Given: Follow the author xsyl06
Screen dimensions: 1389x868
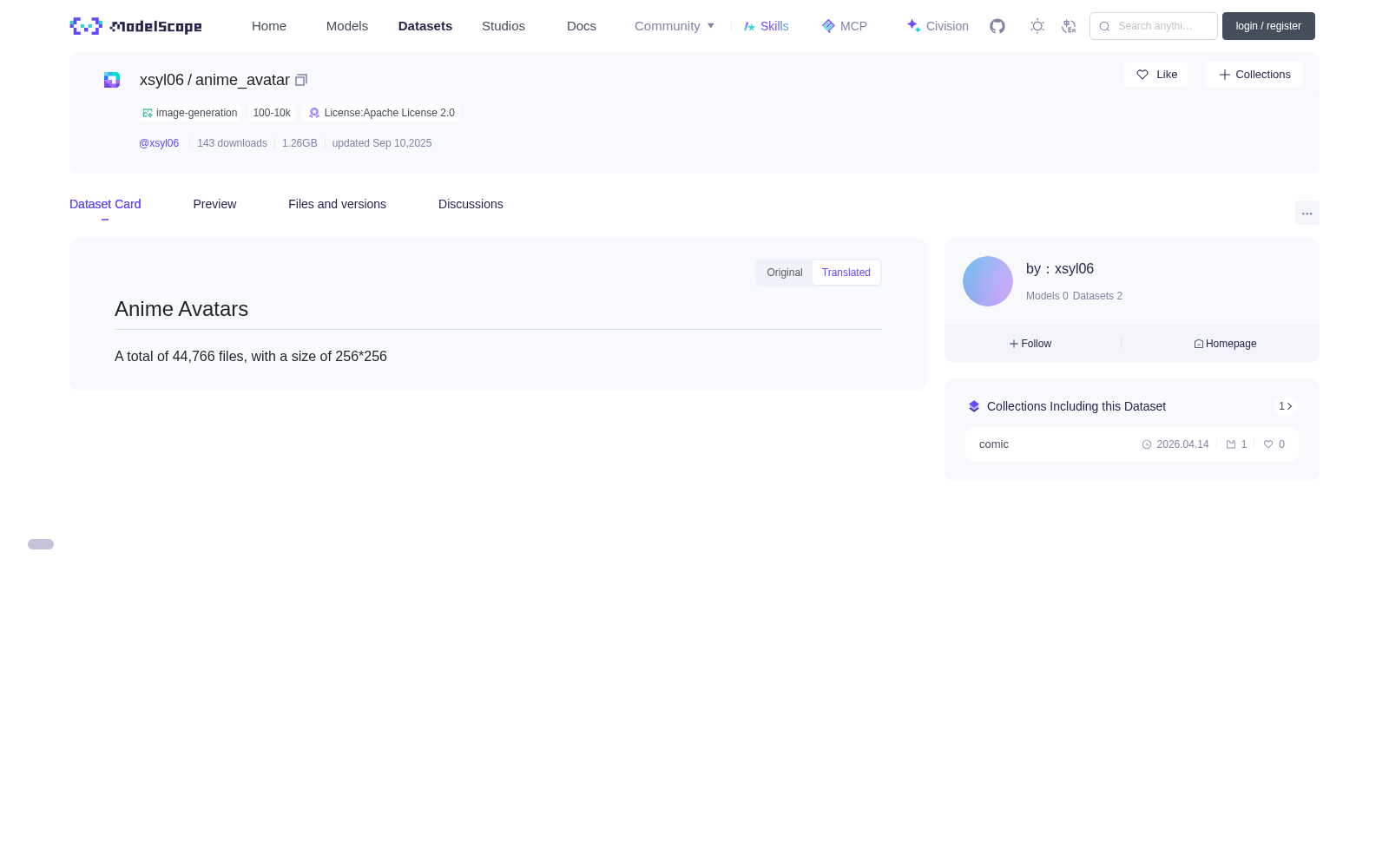Looking at the screenshot, I should [x=1030, y=344].
